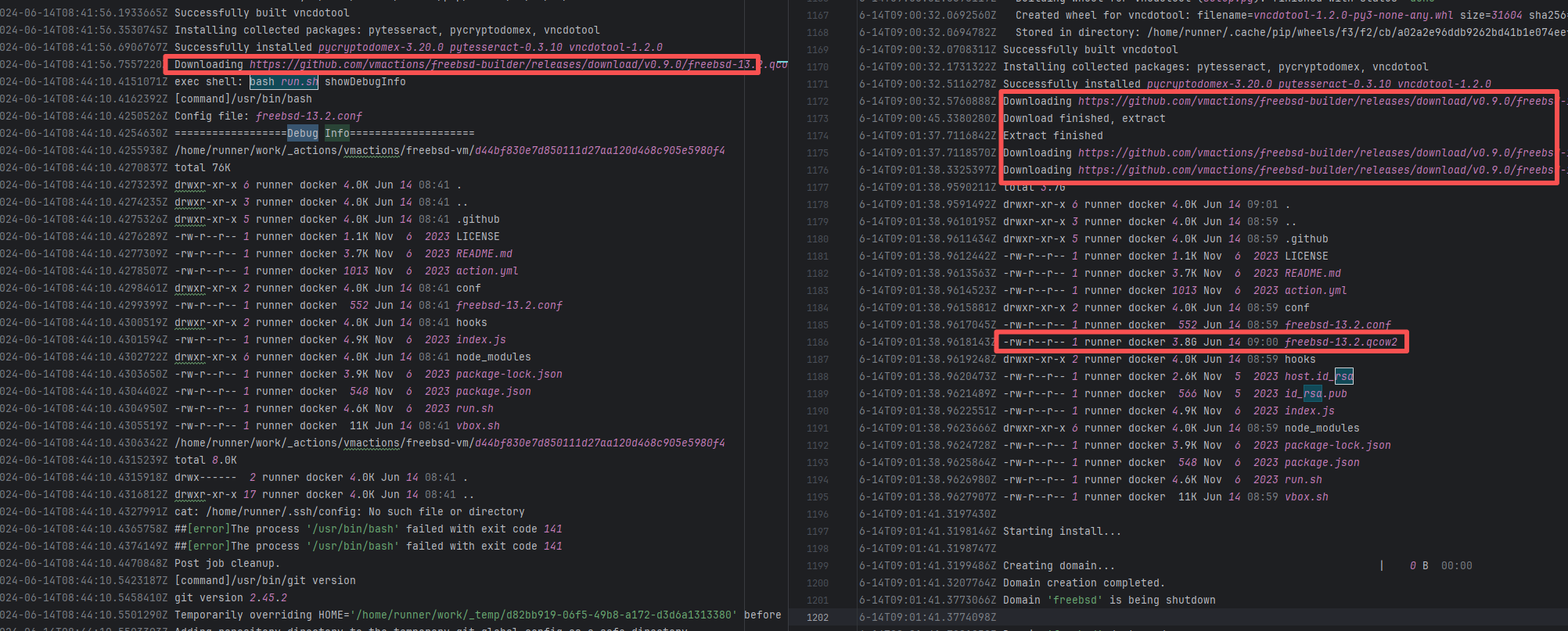Select line number 1202 in the gutter
Screen dimensions: 1568x631
[x=818, y=618]
